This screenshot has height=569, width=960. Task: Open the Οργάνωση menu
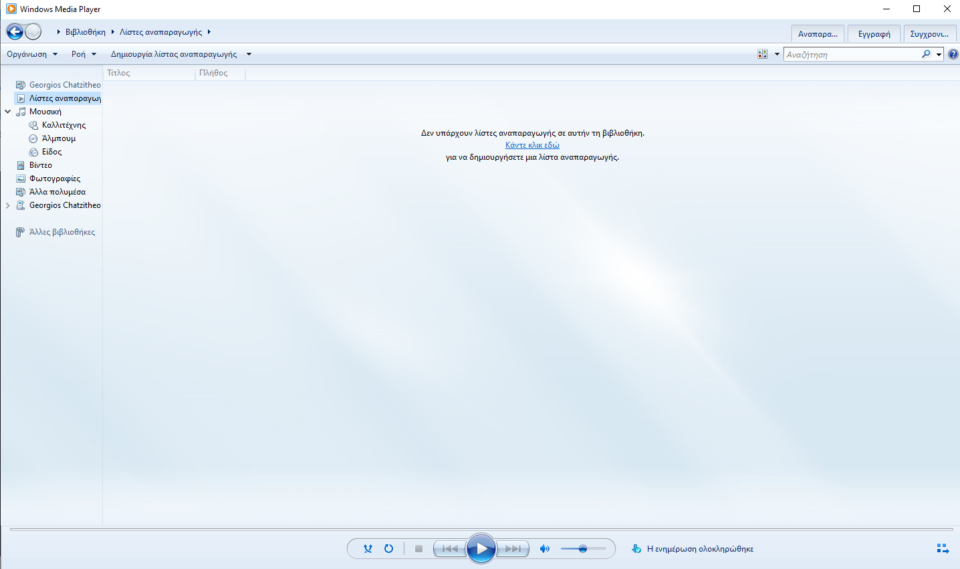click(x=32, y=54)
